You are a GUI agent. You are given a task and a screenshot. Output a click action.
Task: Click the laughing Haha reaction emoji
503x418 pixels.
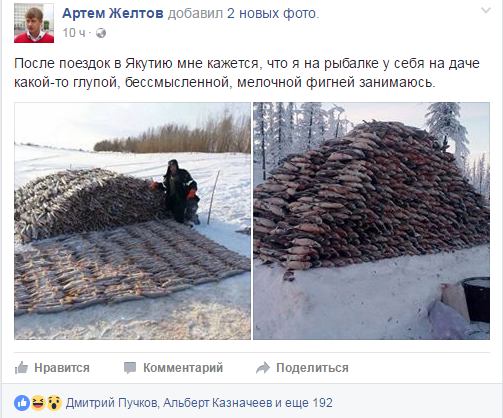[x=38, y=403]
